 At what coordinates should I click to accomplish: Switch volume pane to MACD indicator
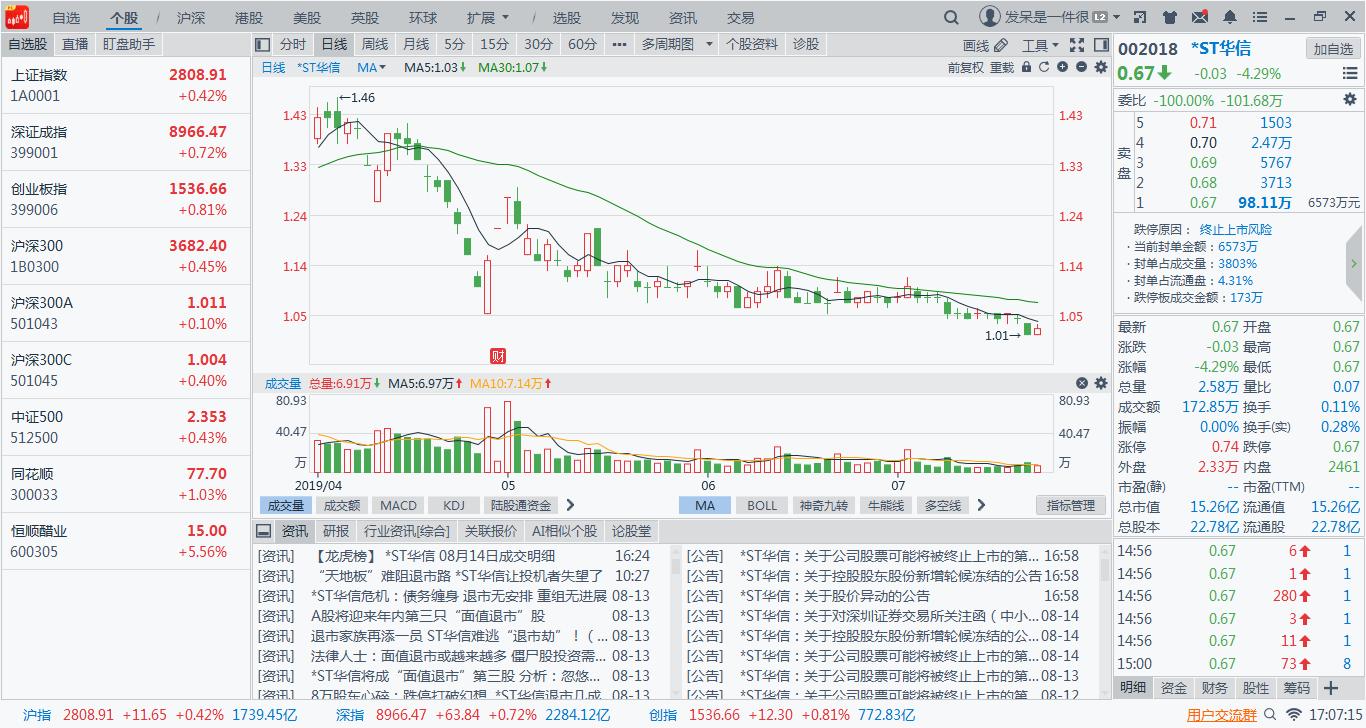tap(397, 505)
